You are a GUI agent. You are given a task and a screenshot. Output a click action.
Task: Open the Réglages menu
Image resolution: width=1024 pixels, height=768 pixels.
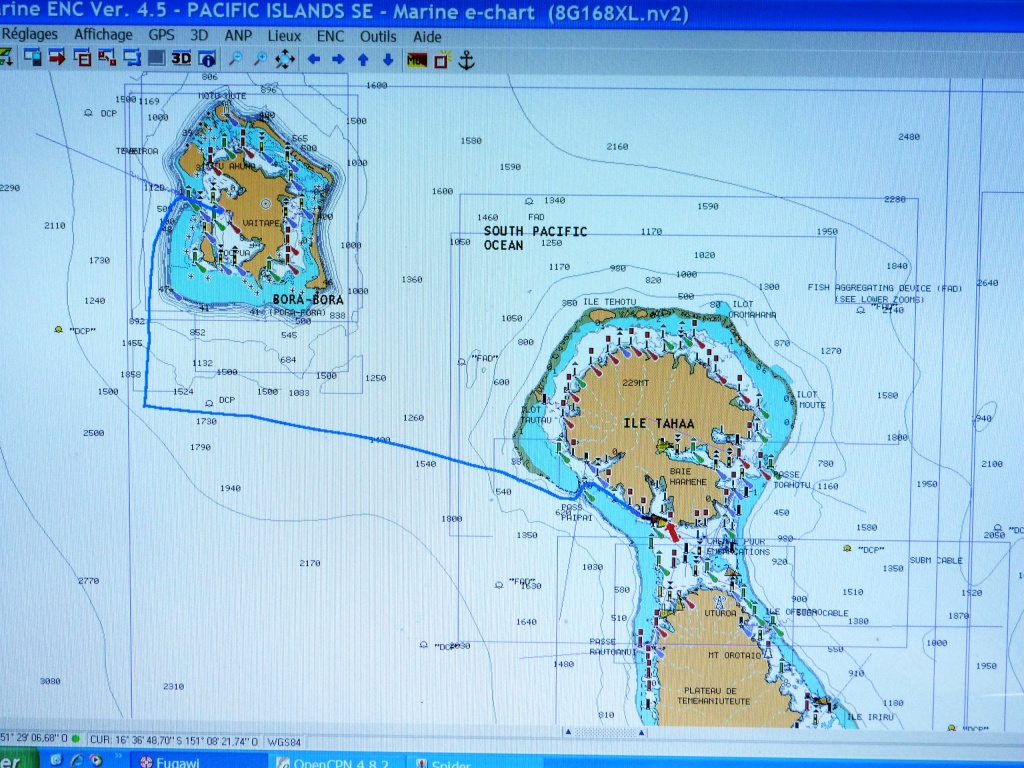tap(29, 34)
